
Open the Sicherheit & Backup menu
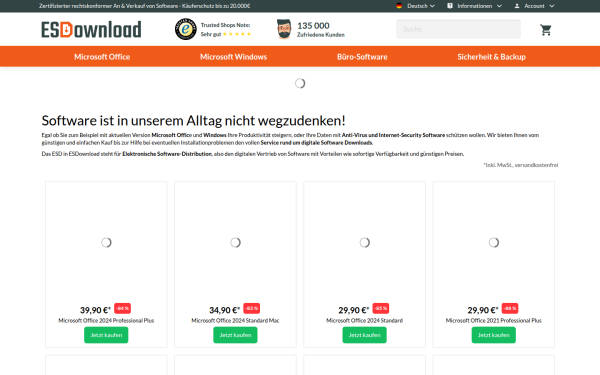(491, 57)
